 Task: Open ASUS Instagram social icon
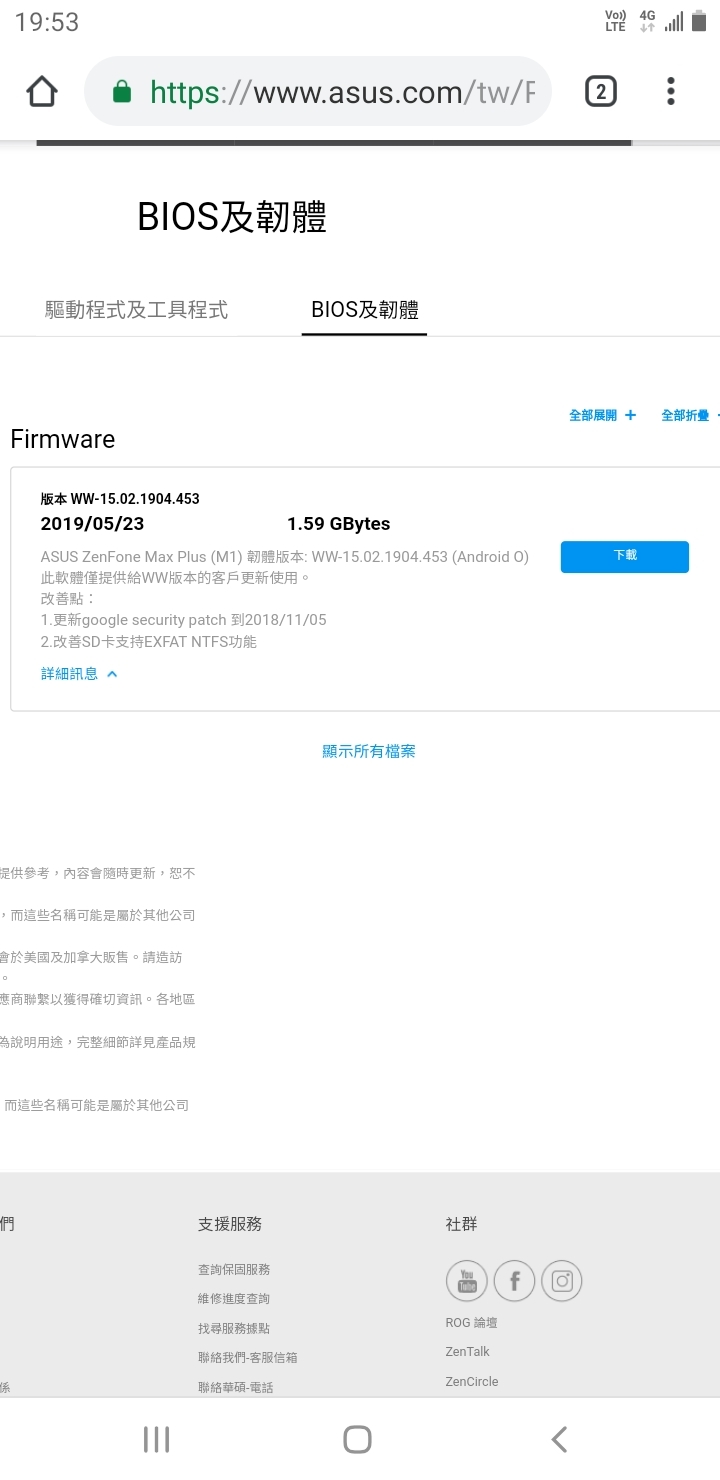(x=562, y=1281)
